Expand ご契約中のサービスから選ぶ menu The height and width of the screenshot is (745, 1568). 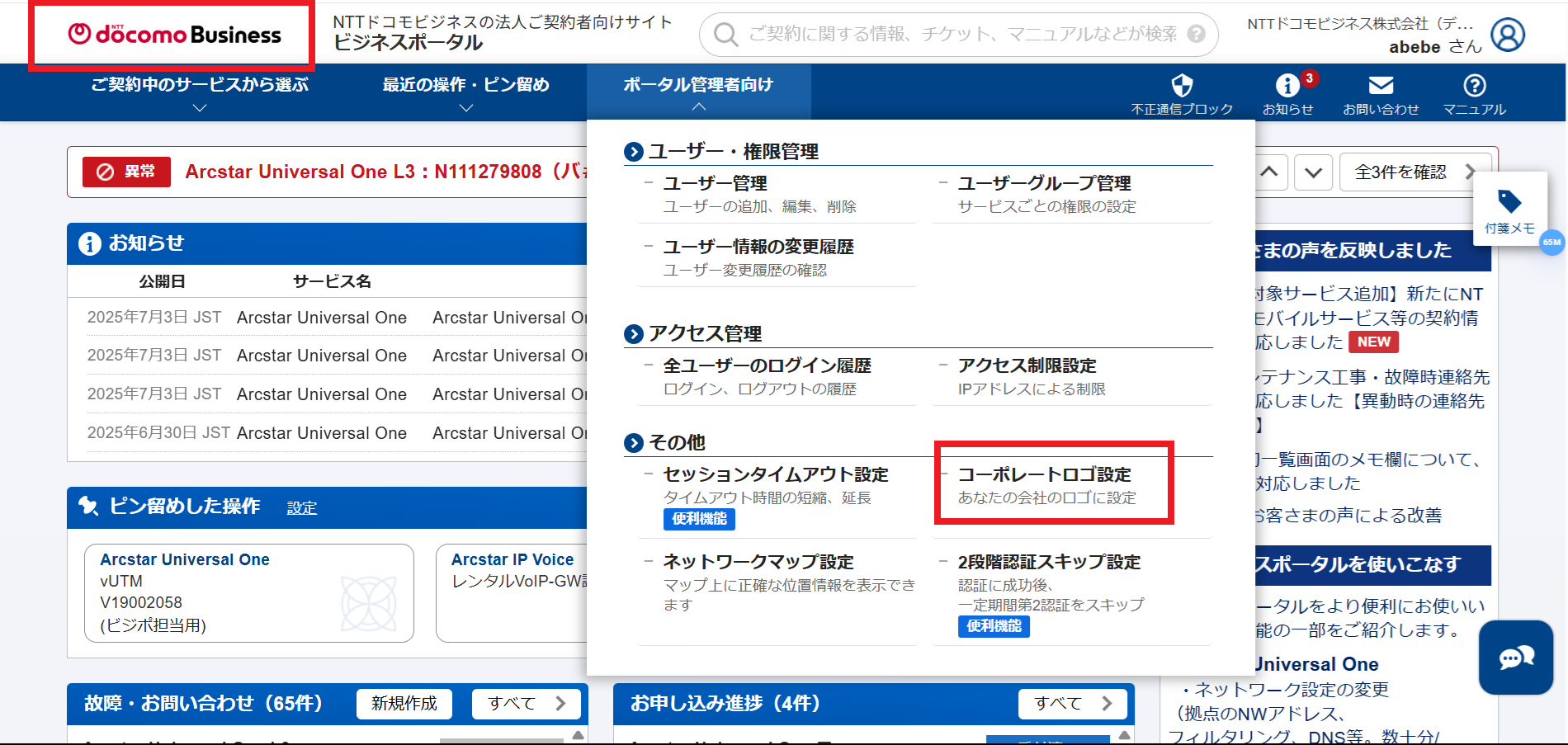point(200,93)
